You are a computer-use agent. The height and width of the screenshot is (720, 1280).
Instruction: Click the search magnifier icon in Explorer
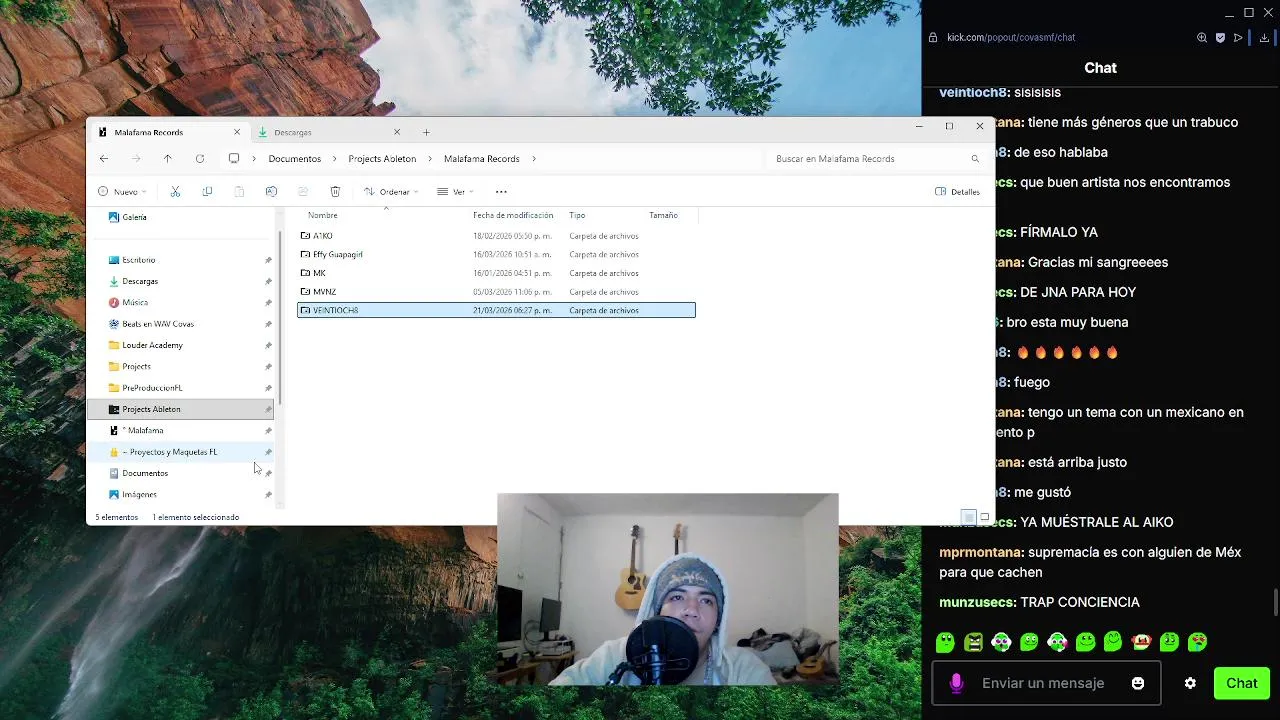coord(975,159)
